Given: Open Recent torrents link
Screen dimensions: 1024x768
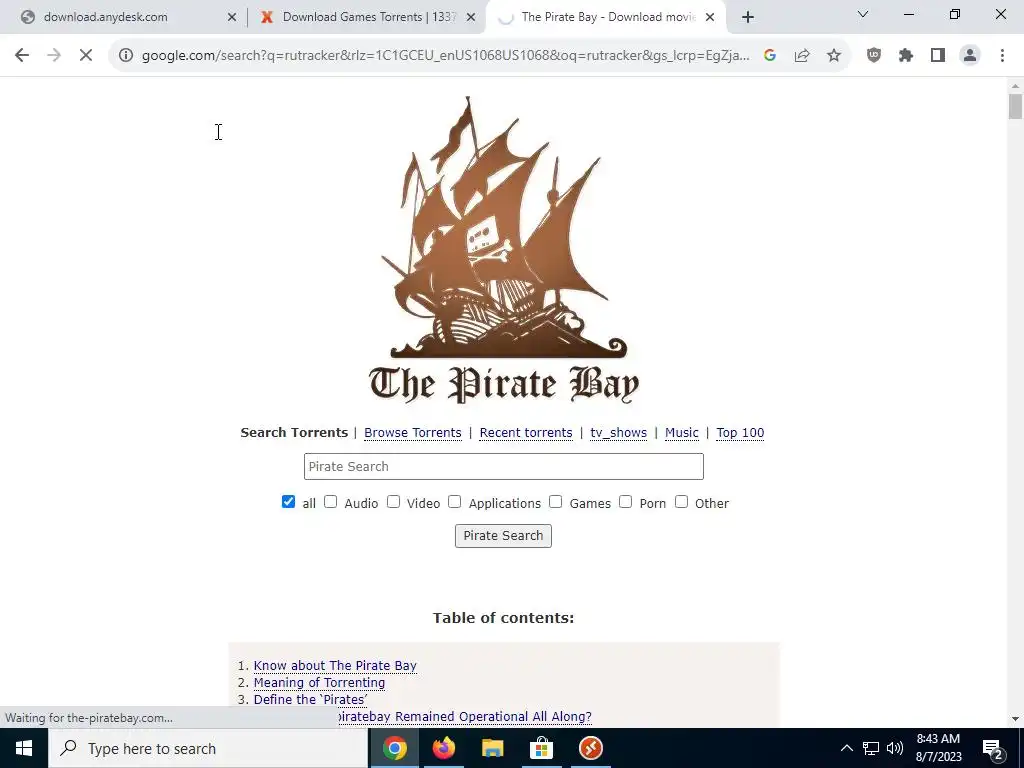Looking at the screenshot, I should (526, 432).
